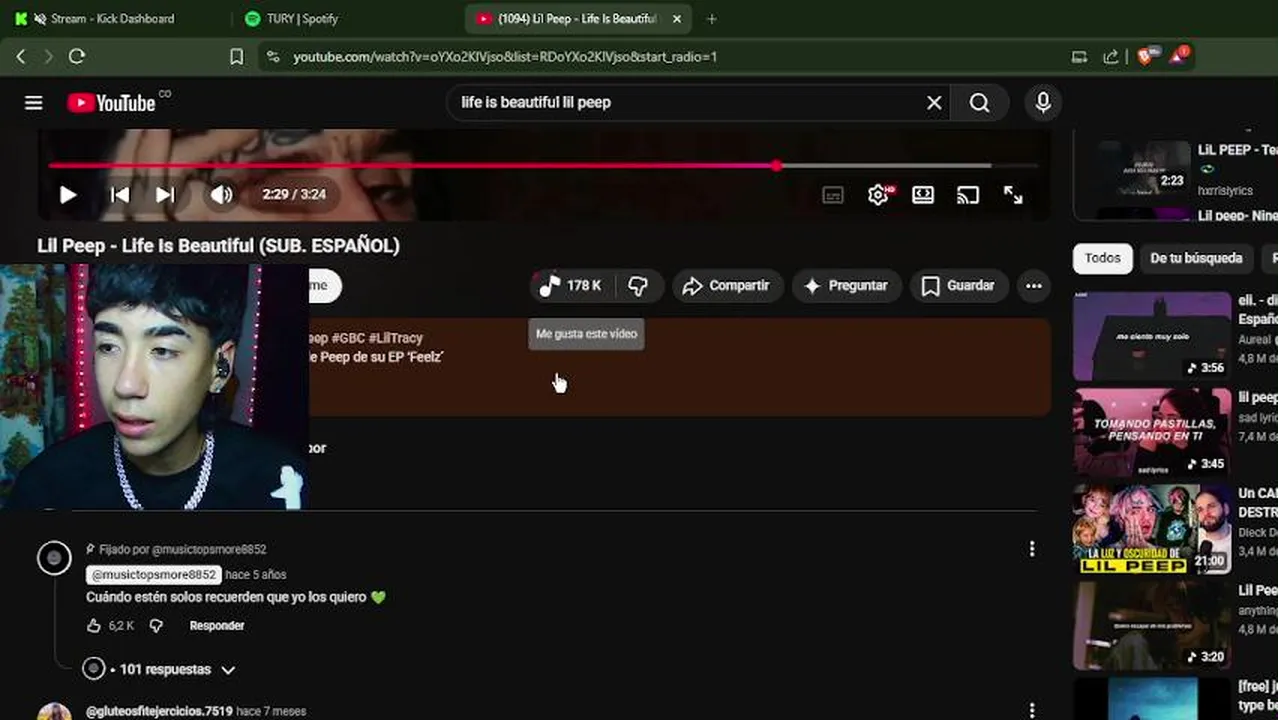Toggle subtitles captions button on player
This screenshot has width=1278, height=720.
click(x=833, y=195)
